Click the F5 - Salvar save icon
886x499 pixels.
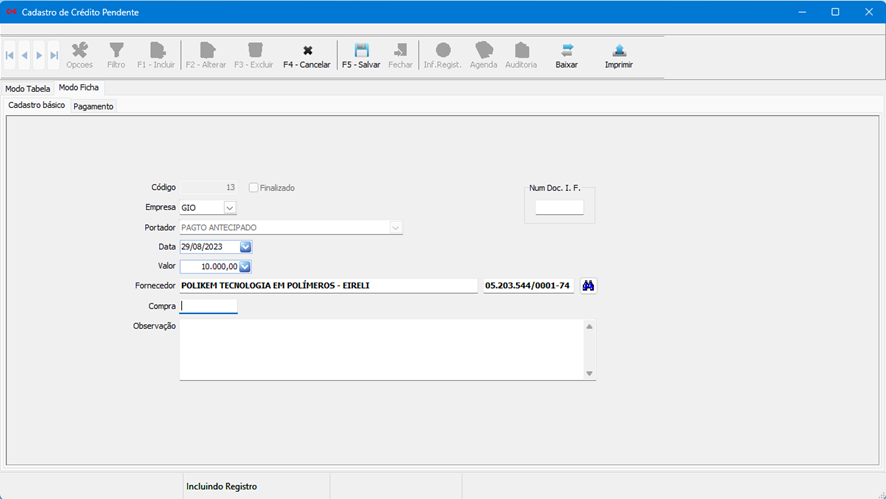point(361,50)
